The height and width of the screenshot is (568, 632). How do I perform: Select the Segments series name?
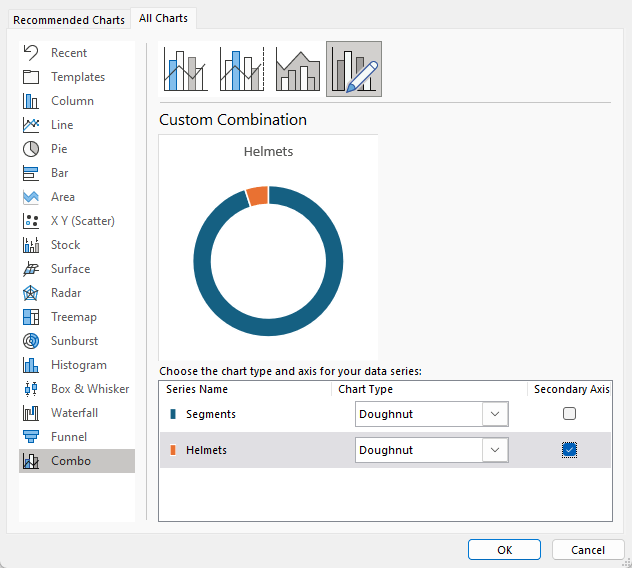tap(211, 414)
